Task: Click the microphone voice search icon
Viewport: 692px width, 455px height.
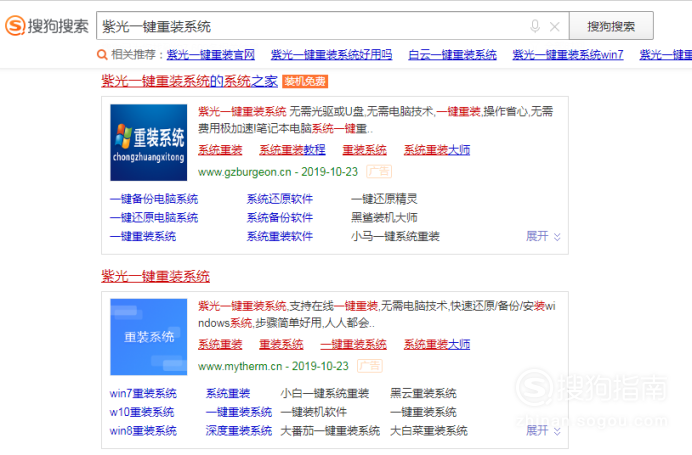Action: point(535,26)
